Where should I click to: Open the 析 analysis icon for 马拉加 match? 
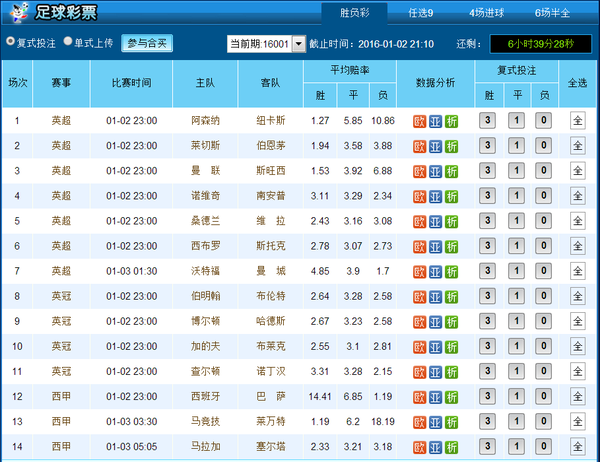pos(452,446)
